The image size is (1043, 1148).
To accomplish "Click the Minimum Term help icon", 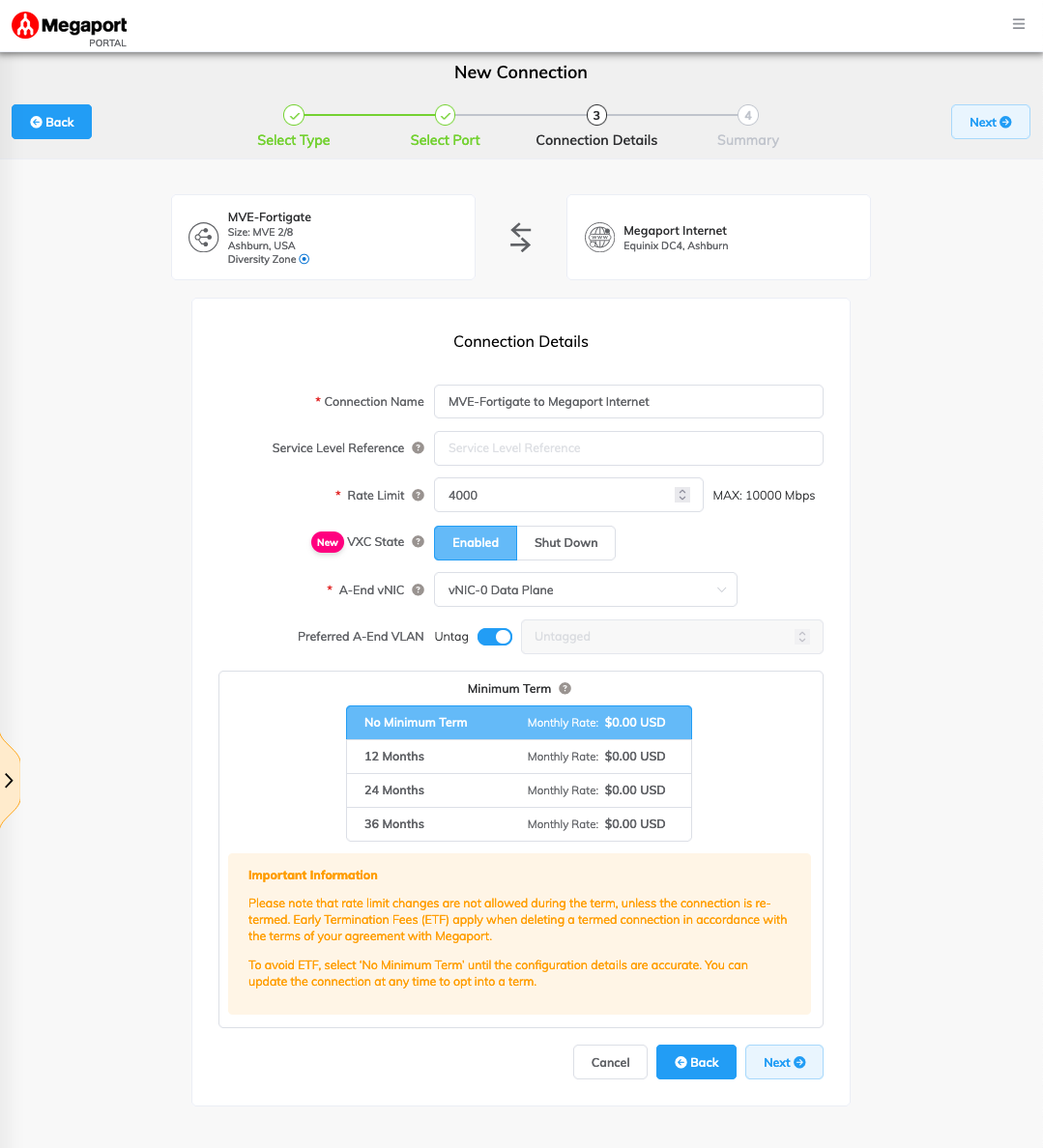I will click(565, 689).
